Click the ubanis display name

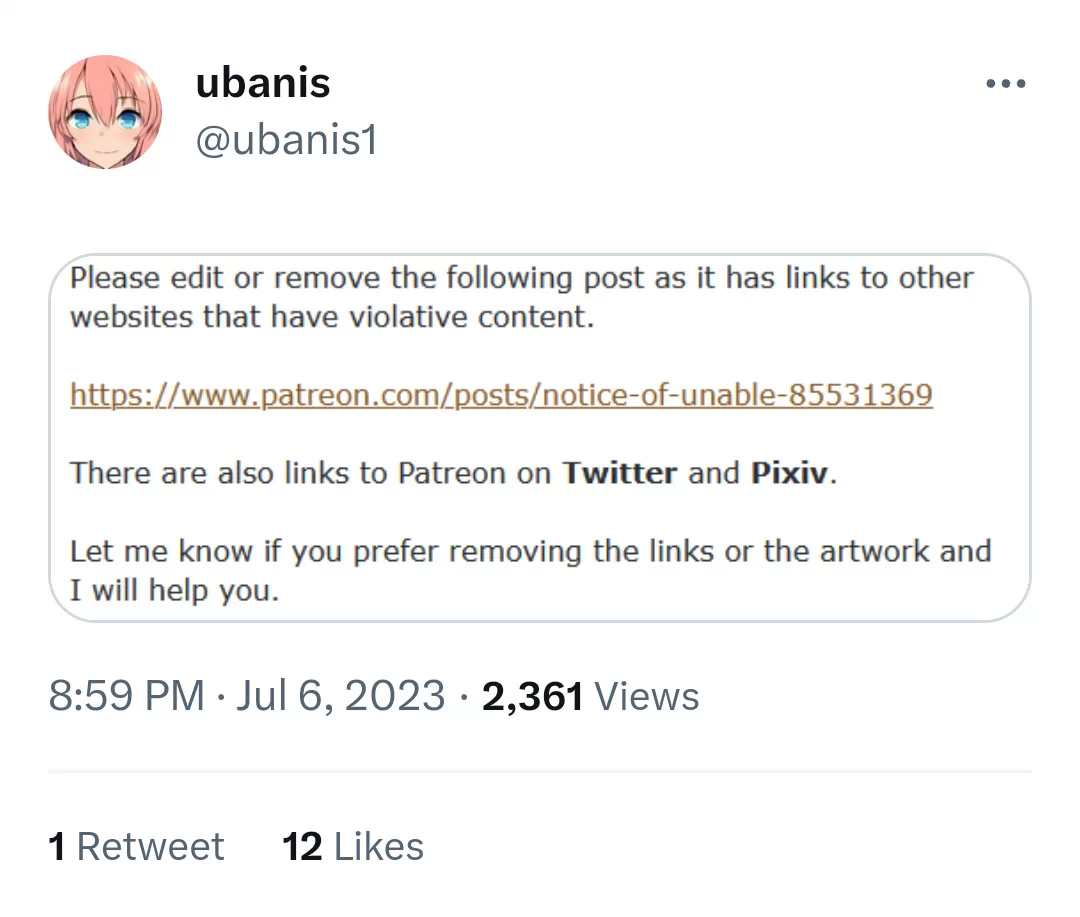[x=263, y=83]
